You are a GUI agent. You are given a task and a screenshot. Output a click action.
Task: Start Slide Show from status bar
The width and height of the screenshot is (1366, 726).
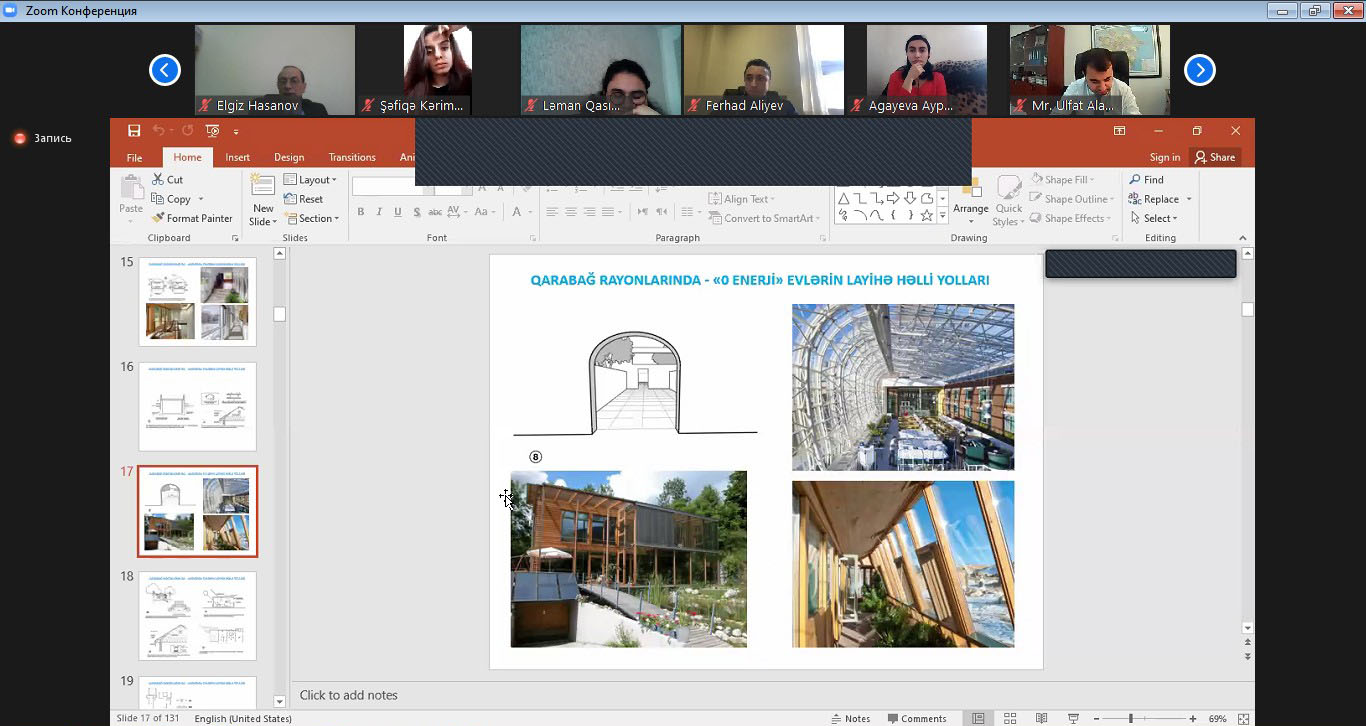[x=1073, y=718]
